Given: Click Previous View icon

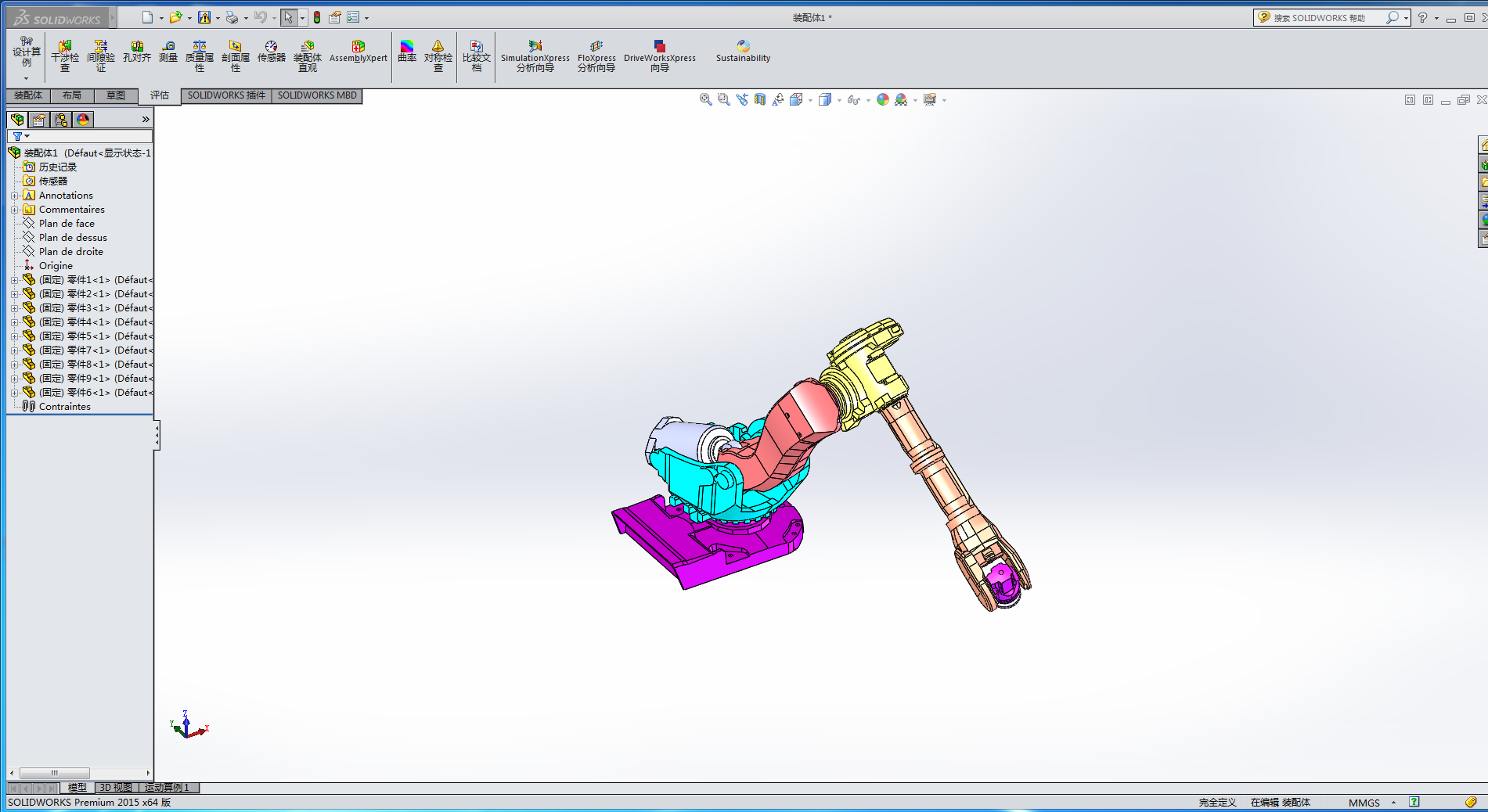Looking at the screenshot, I should point(741,99).
